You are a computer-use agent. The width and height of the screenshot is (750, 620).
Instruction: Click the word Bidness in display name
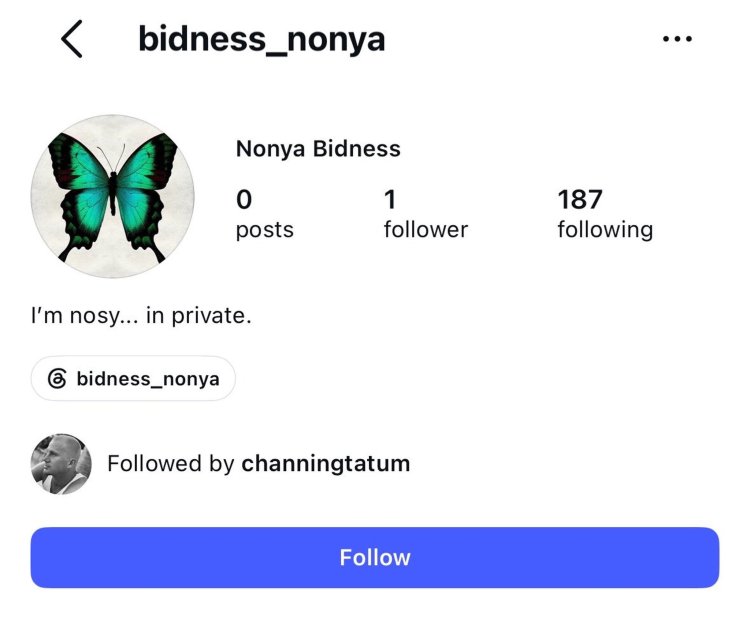[356, 148]
